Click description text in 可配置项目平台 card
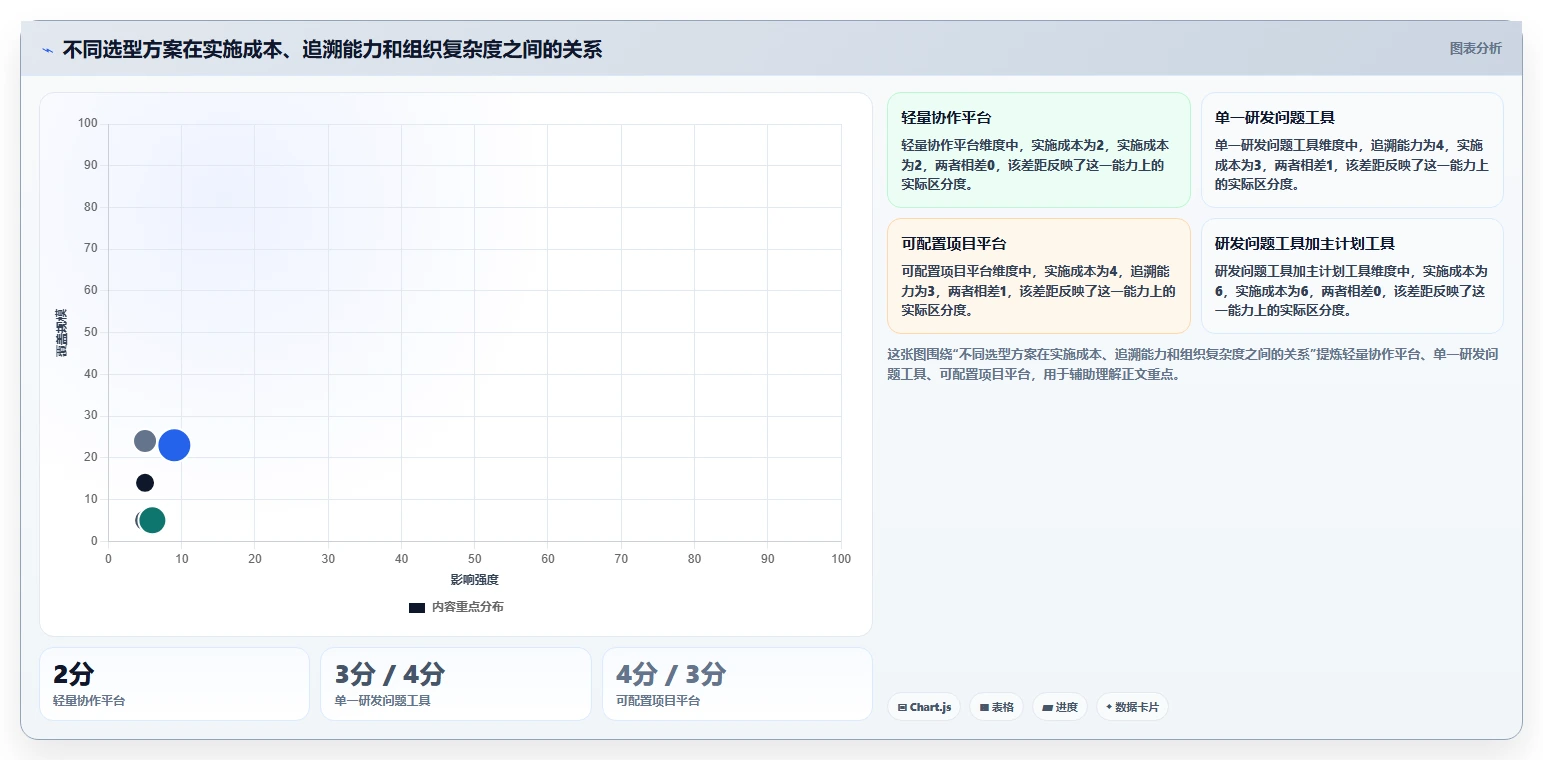 1038,291
